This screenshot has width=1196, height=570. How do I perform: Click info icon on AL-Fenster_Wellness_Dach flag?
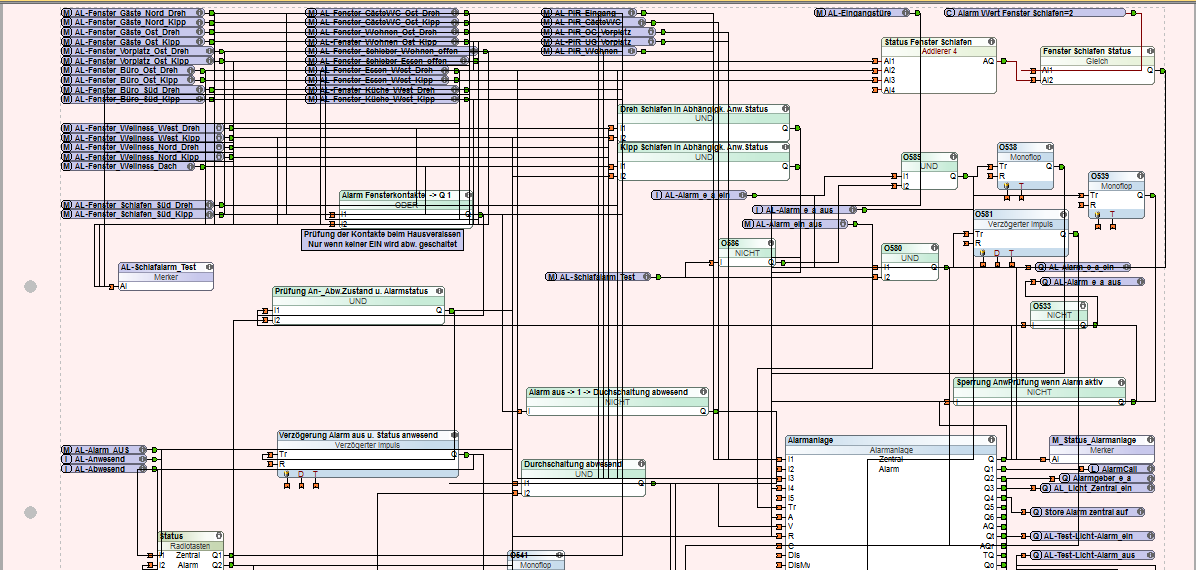coord(191,166)
